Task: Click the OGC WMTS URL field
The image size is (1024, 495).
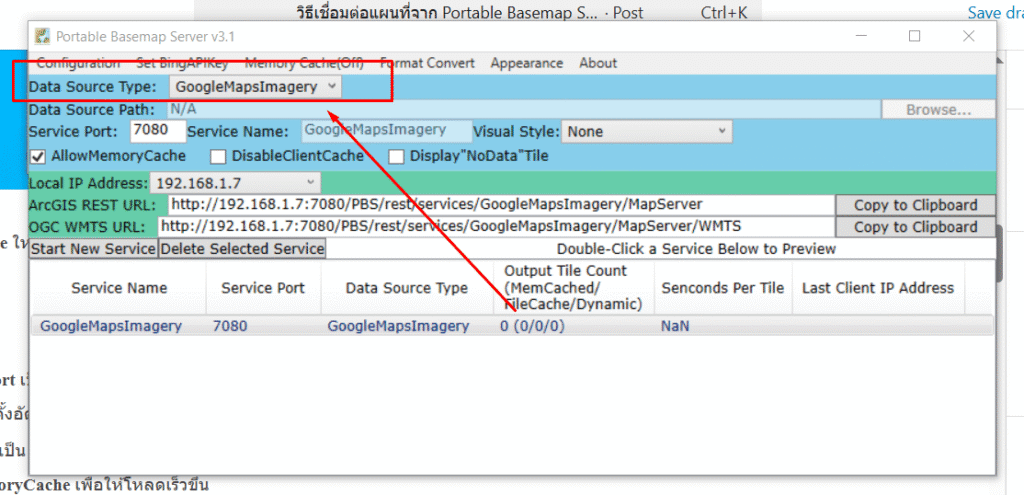Action: point(496,227)
